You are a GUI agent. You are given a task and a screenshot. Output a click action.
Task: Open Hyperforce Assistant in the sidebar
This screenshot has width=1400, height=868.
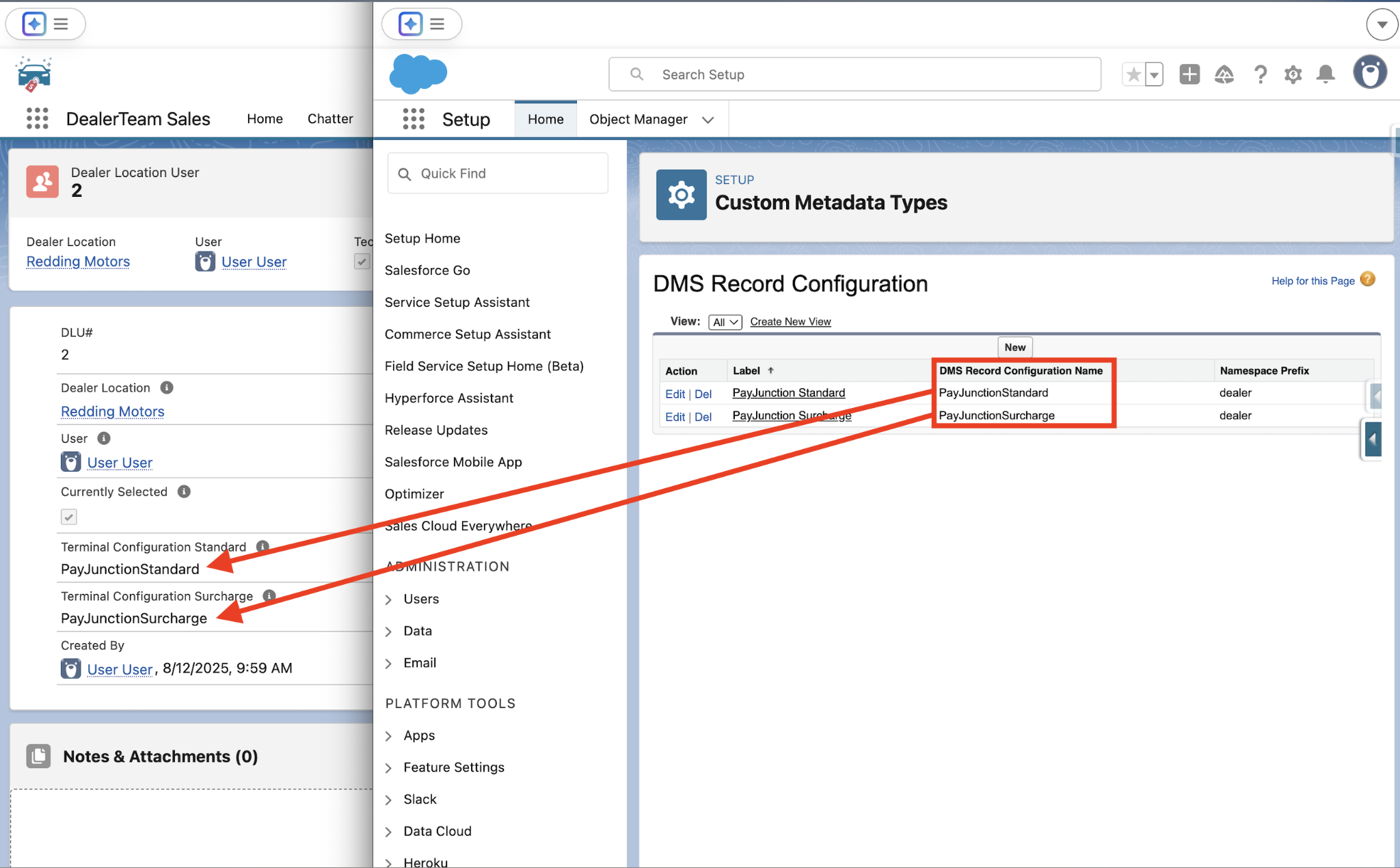[x=448, y=398]
